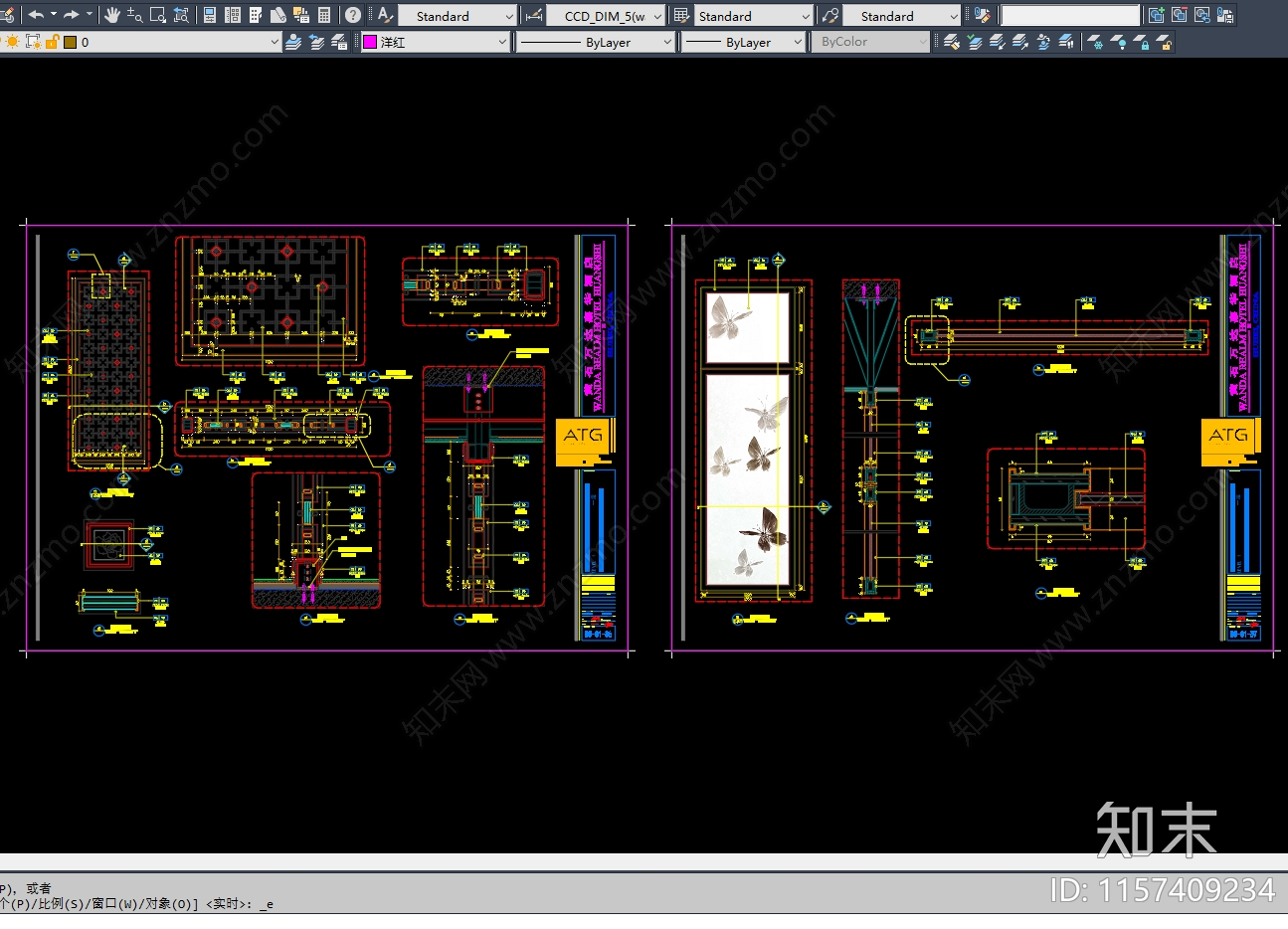Click the Layer Lock icon
The image size is (1288, 929).
1141,42
